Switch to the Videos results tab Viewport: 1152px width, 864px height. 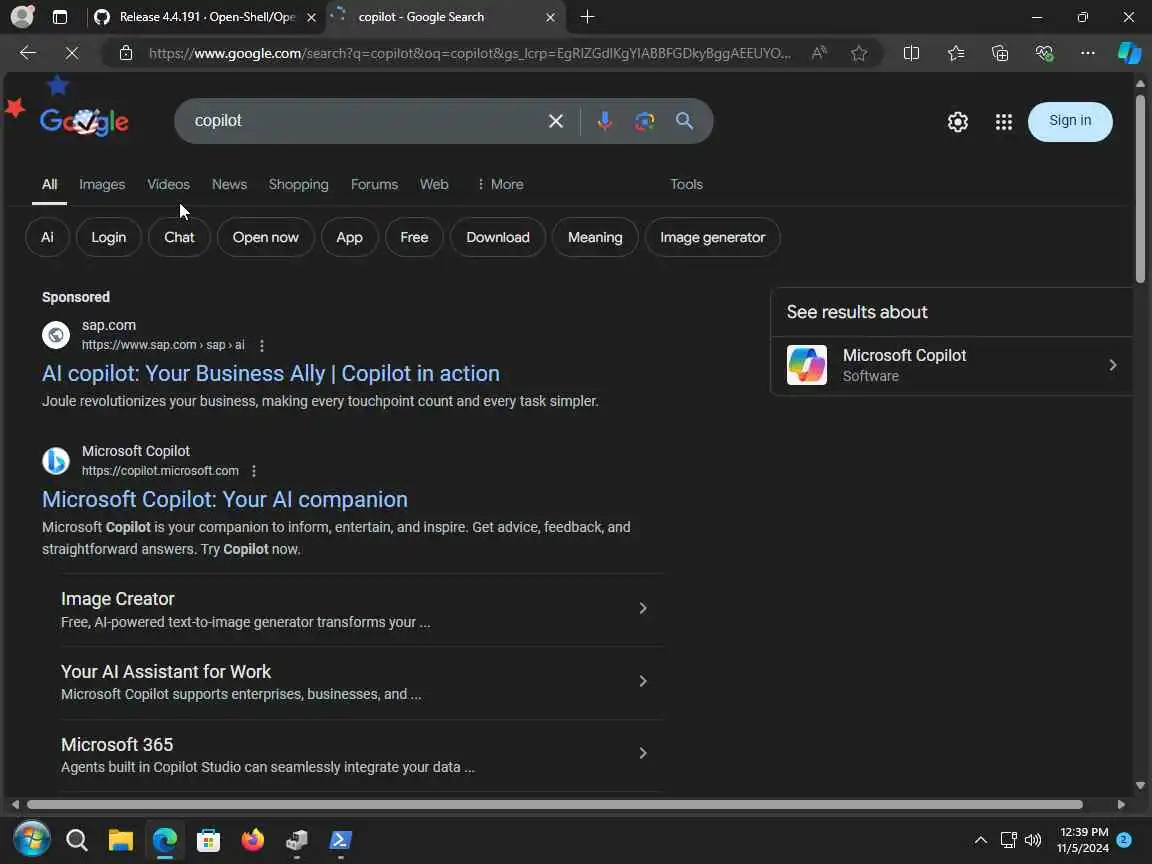(168, 184)
